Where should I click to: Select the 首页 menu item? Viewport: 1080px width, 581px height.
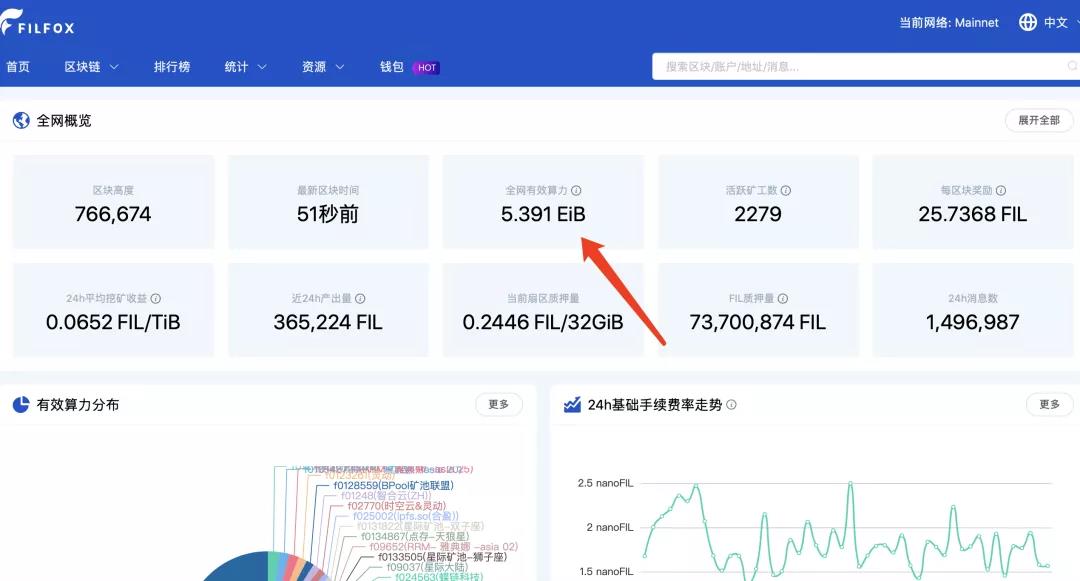tap(19, 67)
